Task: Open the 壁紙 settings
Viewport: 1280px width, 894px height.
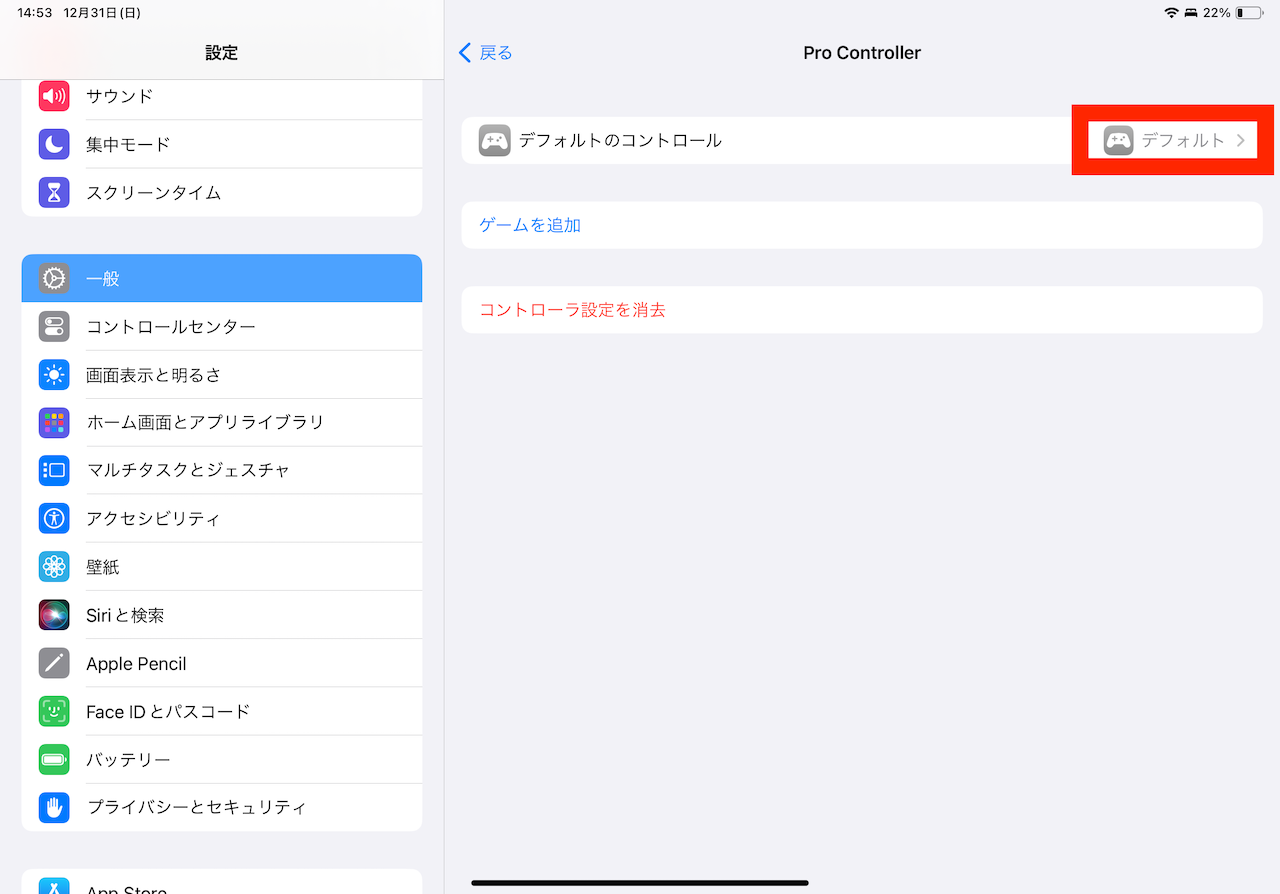Action: click(222, 567)
